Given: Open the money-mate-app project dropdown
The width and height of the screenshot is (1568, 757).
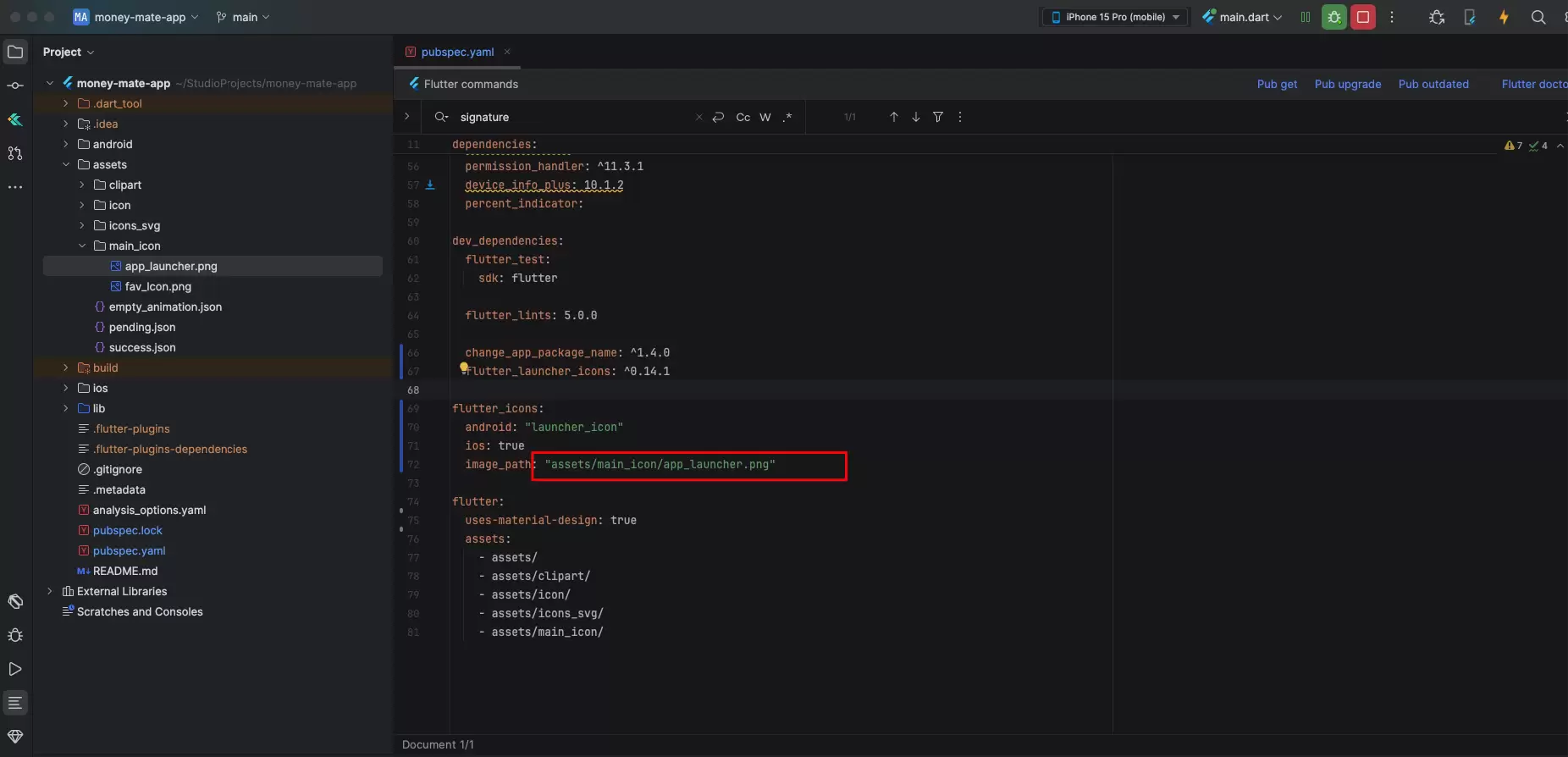Looking at the screenshot, I should click(136, 17).
